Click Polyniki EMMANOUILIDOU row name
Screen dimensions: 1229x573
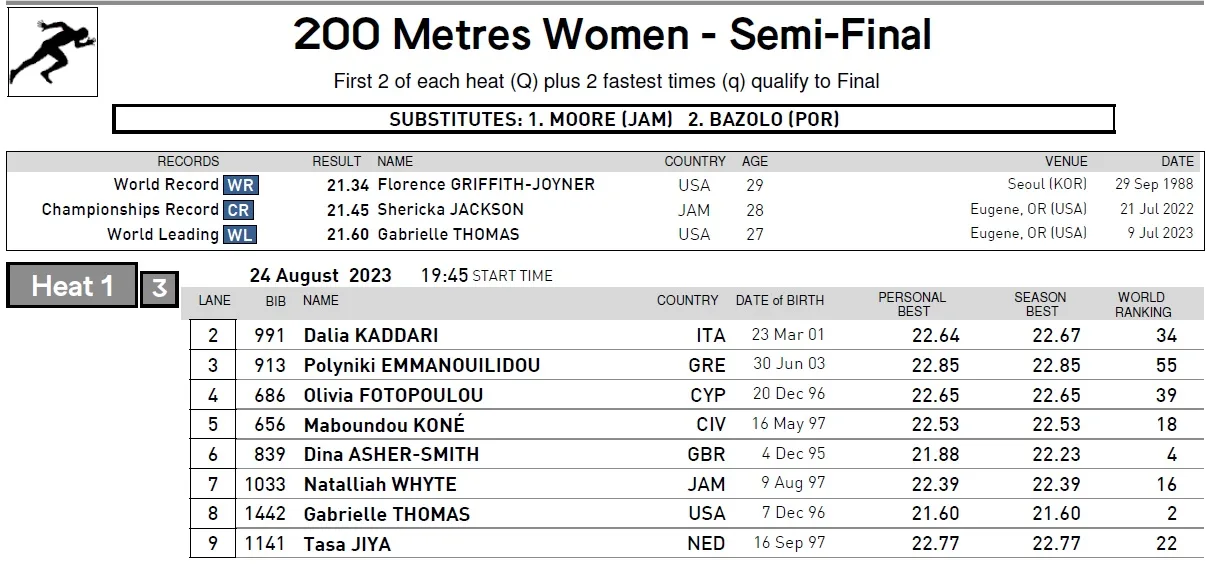[421, 366]
